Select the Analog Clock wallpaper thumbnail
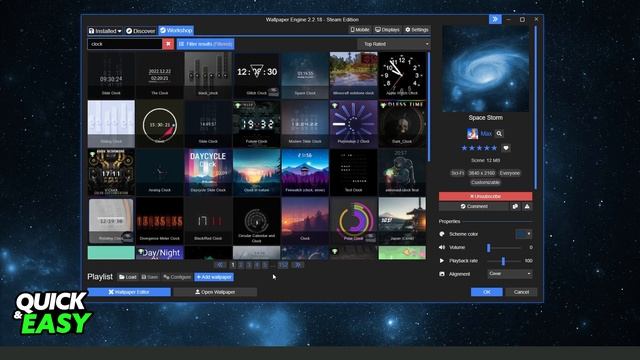Image resolution: width=640 pixels, height=360 pixels. [160, 172]
